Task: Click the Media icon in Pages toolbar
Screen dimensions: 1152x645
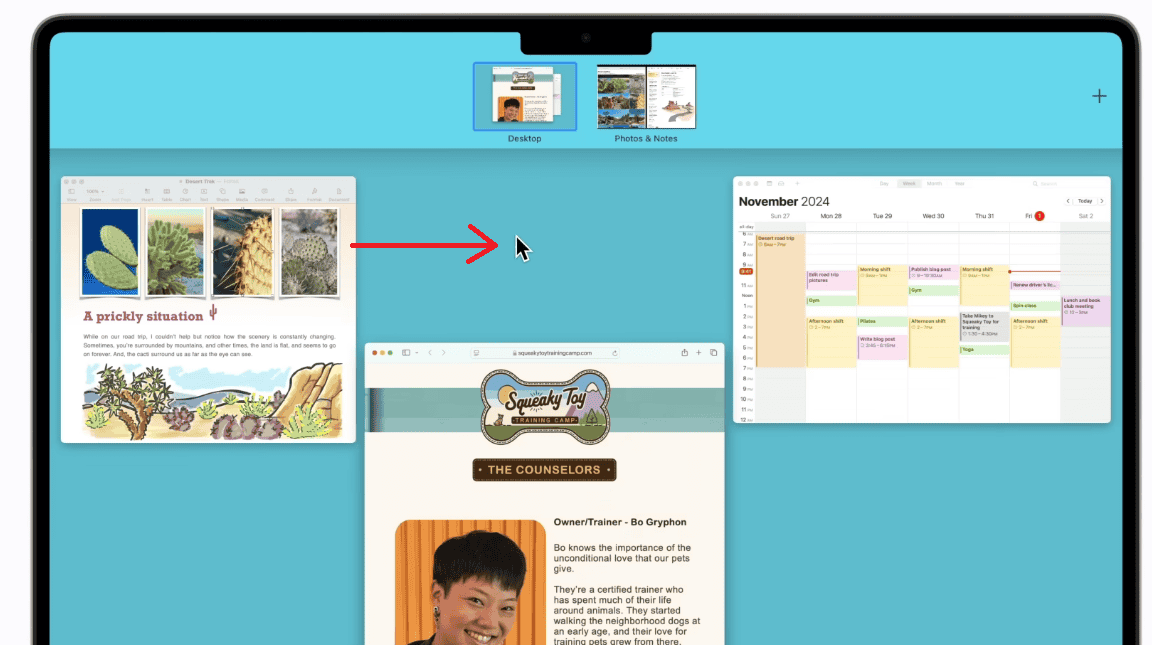Action: (x=242, y=191)
